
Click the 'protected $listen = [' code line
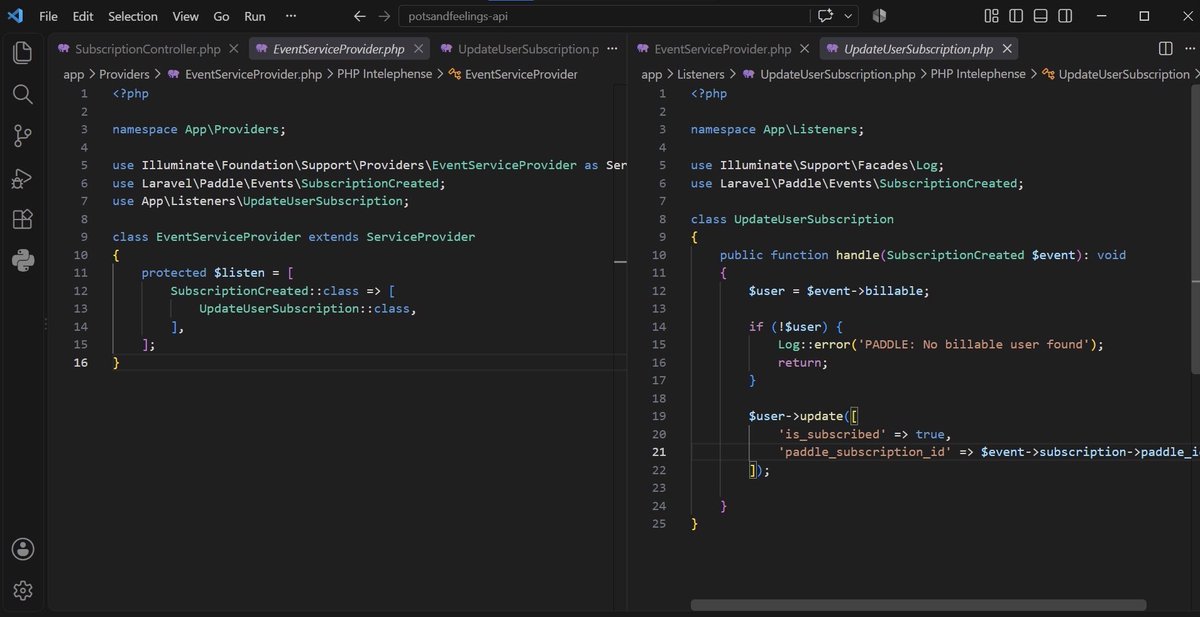coord(215,273)
